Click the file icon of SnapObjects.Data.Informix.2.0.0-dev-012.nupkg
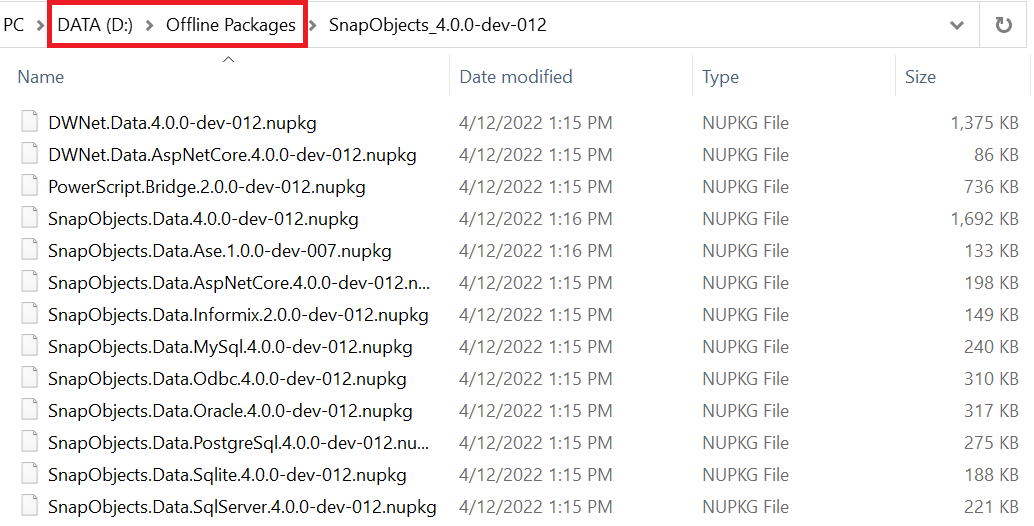The height and width of the screenshot is (526, 1034). [30, 314]
